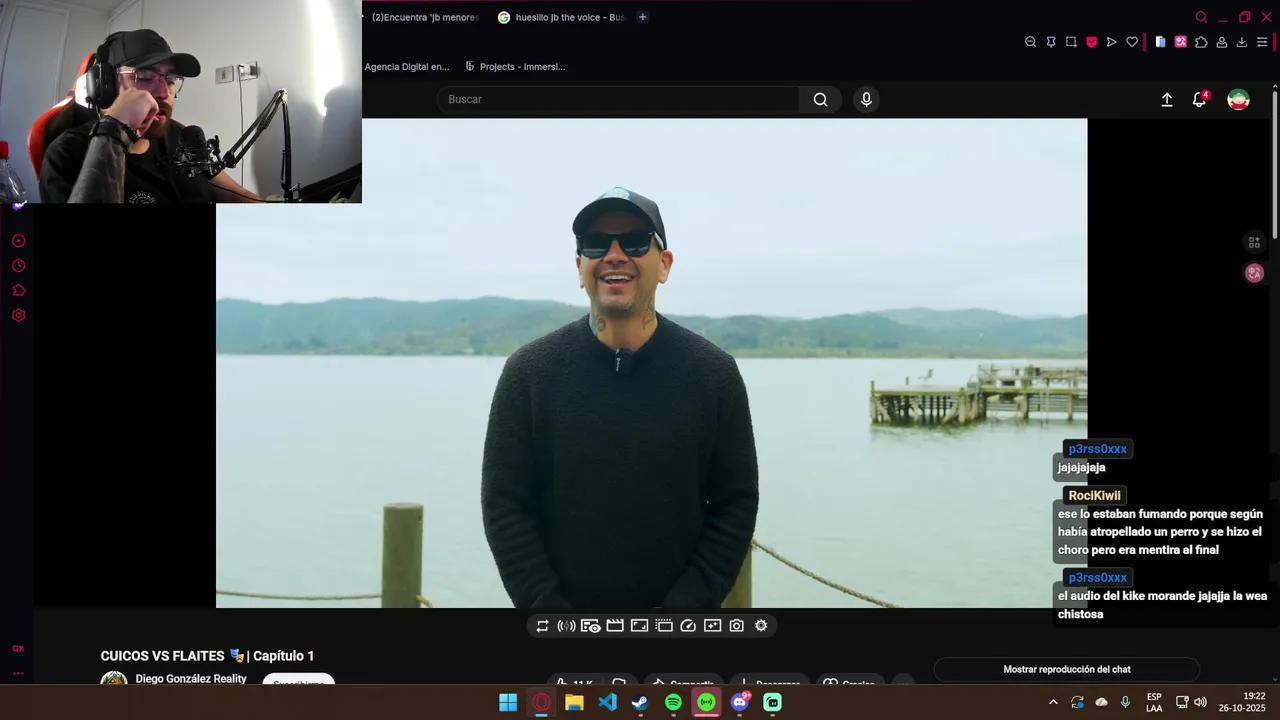Open Spotify from the taskbar

[673, 702]
